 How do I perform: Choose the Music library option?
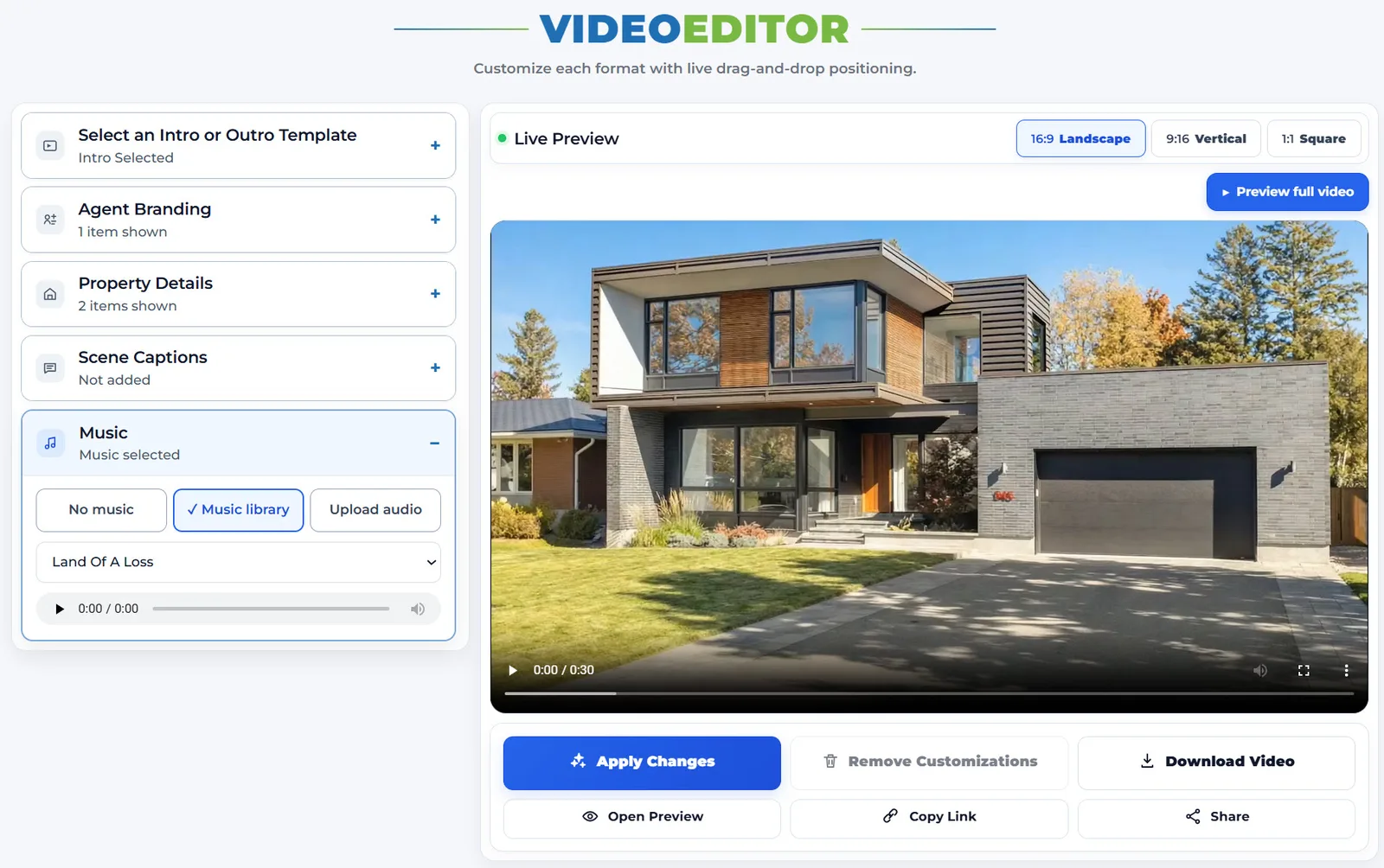(x=238, y=510)
